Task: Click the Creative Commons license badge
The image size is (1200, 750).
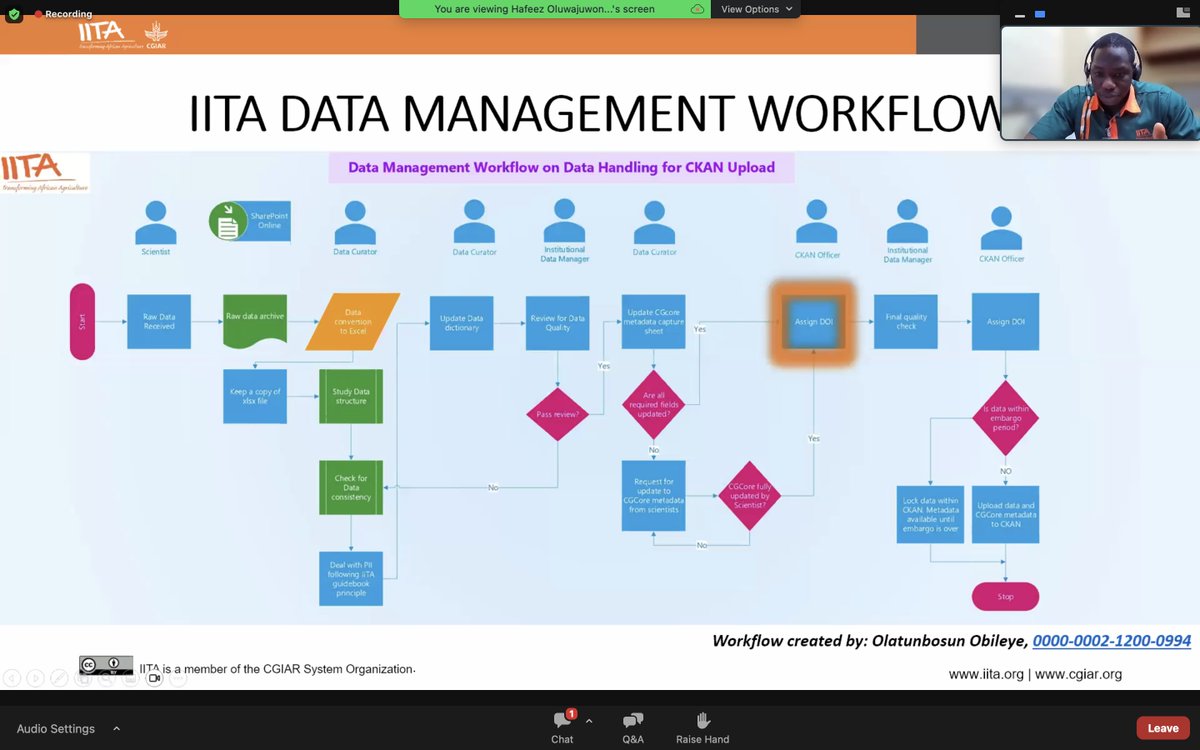Action: click(106, 665)
